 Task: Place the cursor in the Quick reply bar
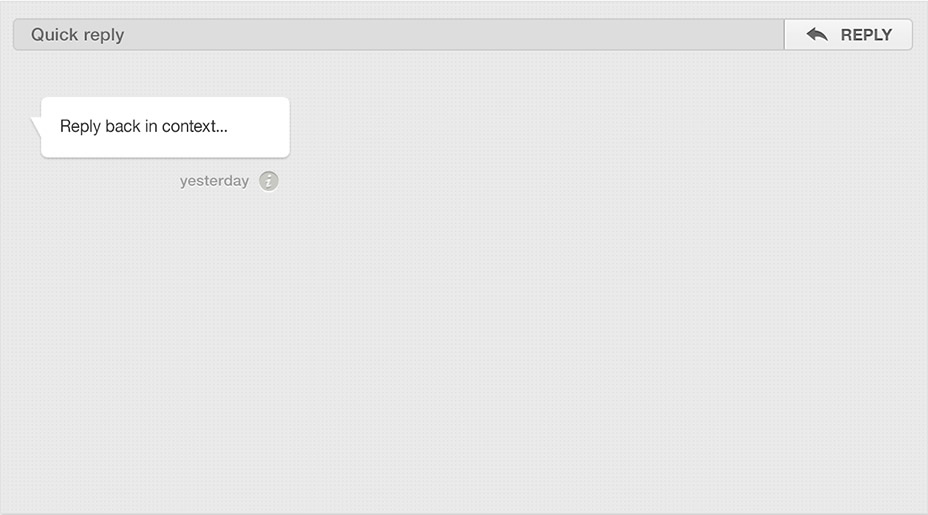pos(399,35)
